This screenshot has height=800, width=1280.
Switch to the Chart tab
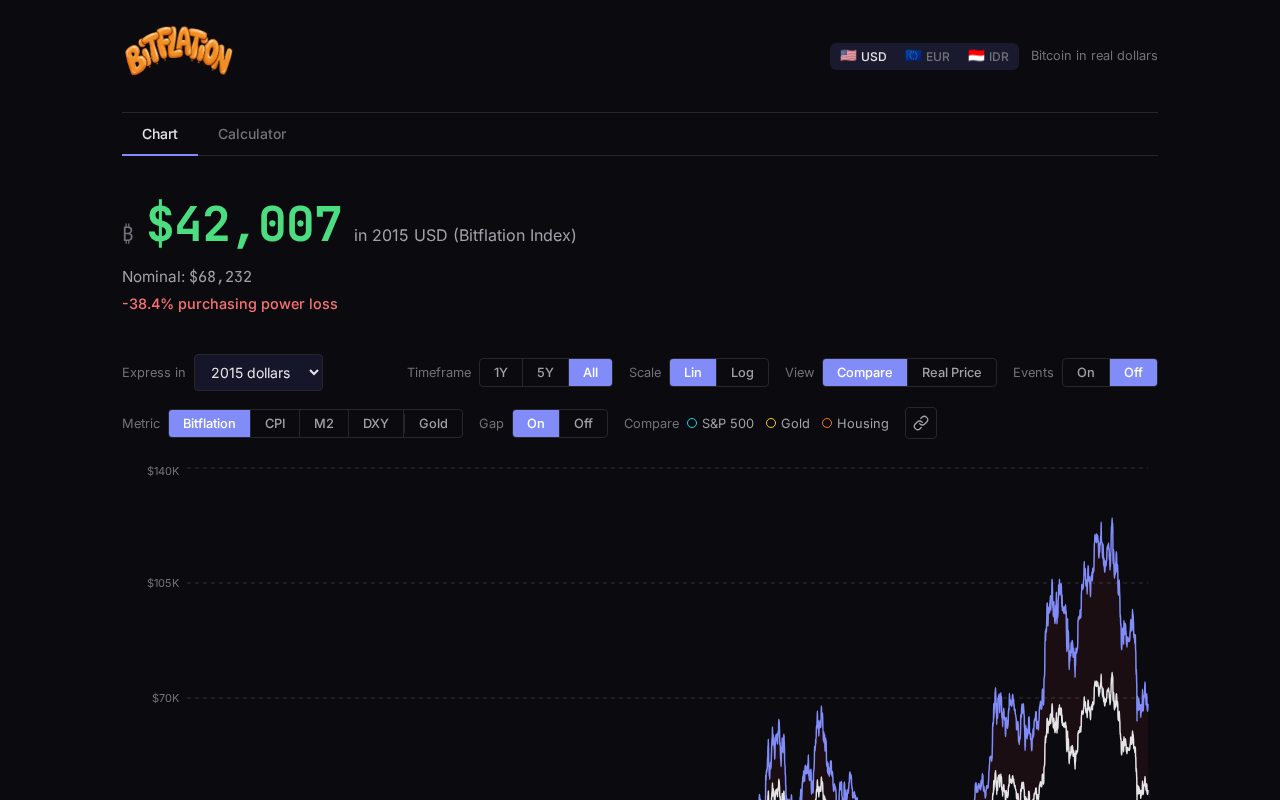click(x=160, y=134)
